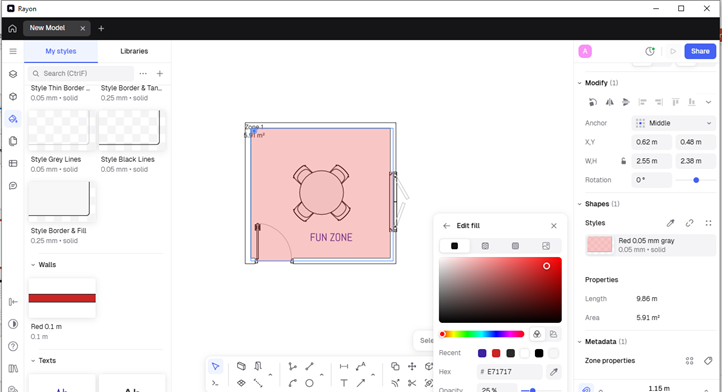Click the unlink style chain icon
722x392 pixels.
click(x=689, y=223)
